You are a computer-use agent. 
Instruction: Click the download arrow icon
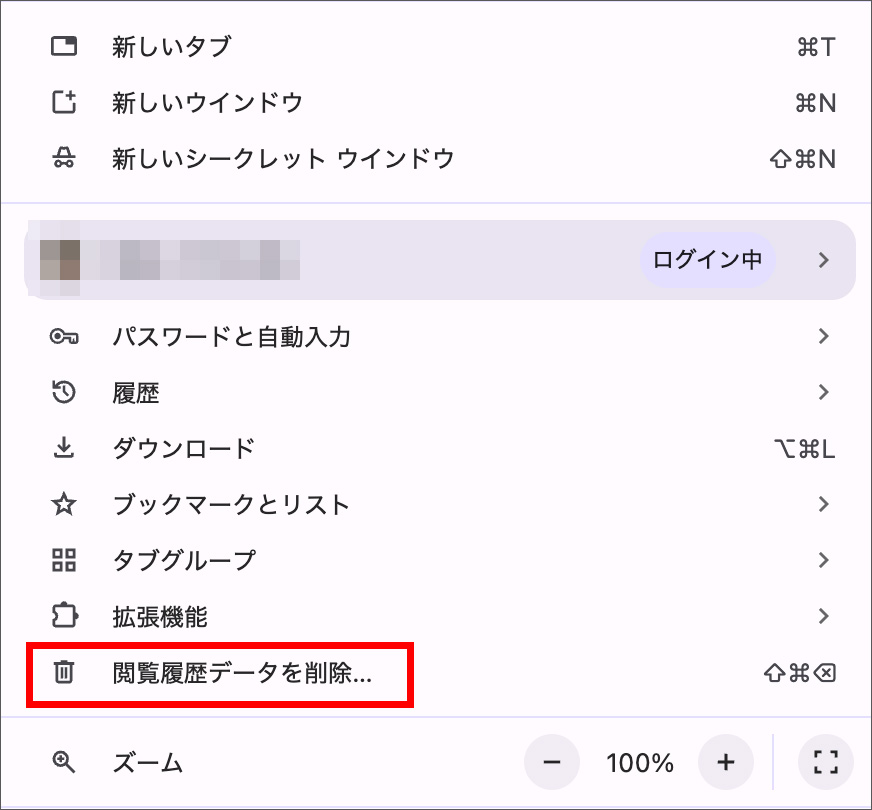click(x=64, y=448)
